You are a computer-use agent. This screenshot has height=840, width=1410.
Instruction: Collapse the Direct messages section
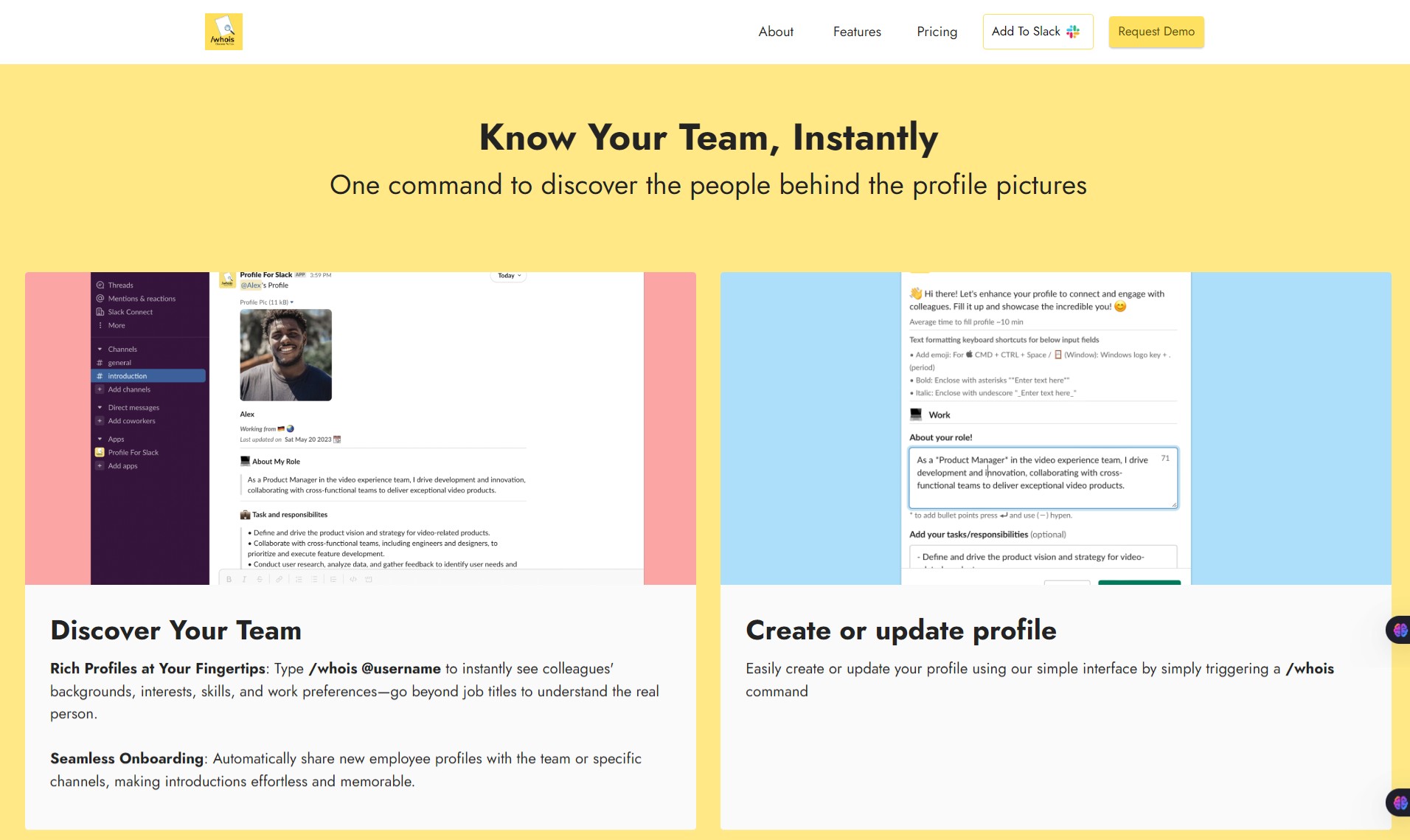click(x=100, y=406)
